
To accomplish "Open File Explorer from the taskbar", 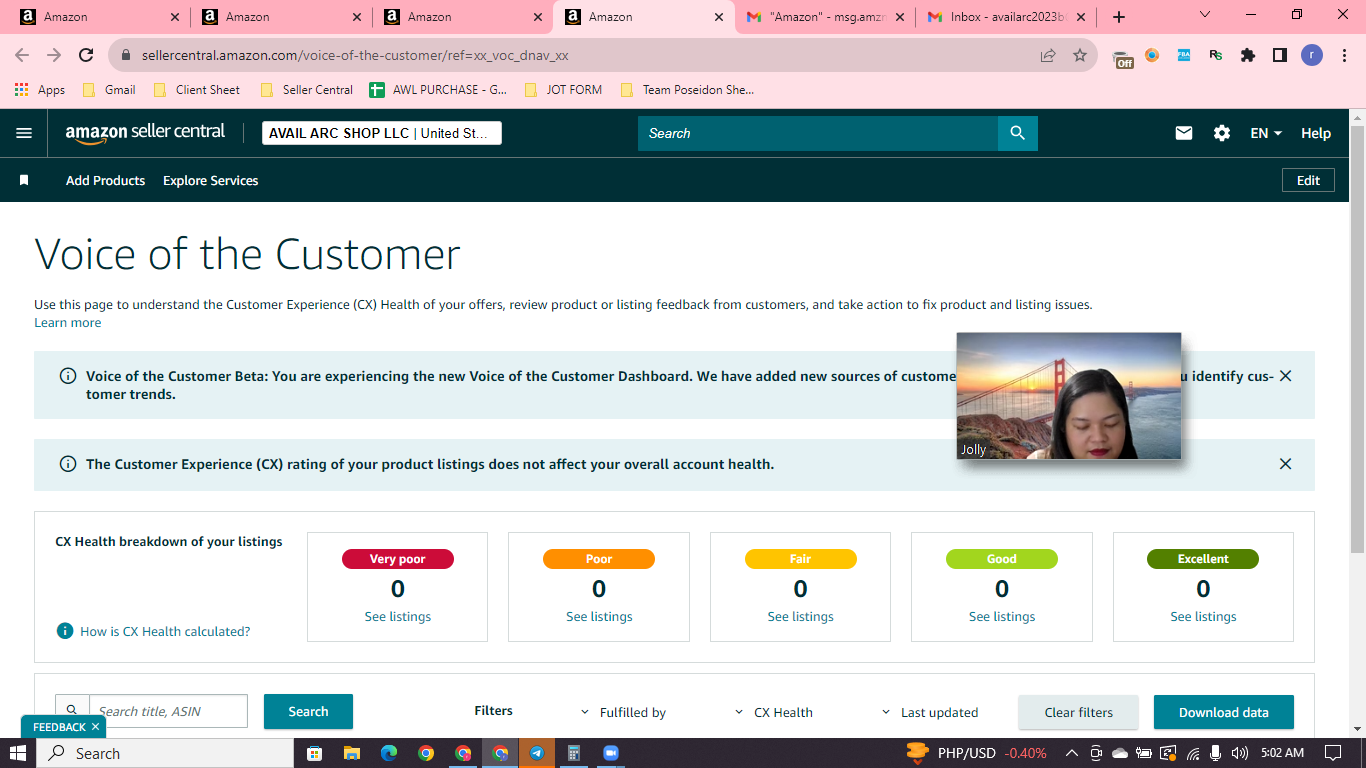I will 351,753.
